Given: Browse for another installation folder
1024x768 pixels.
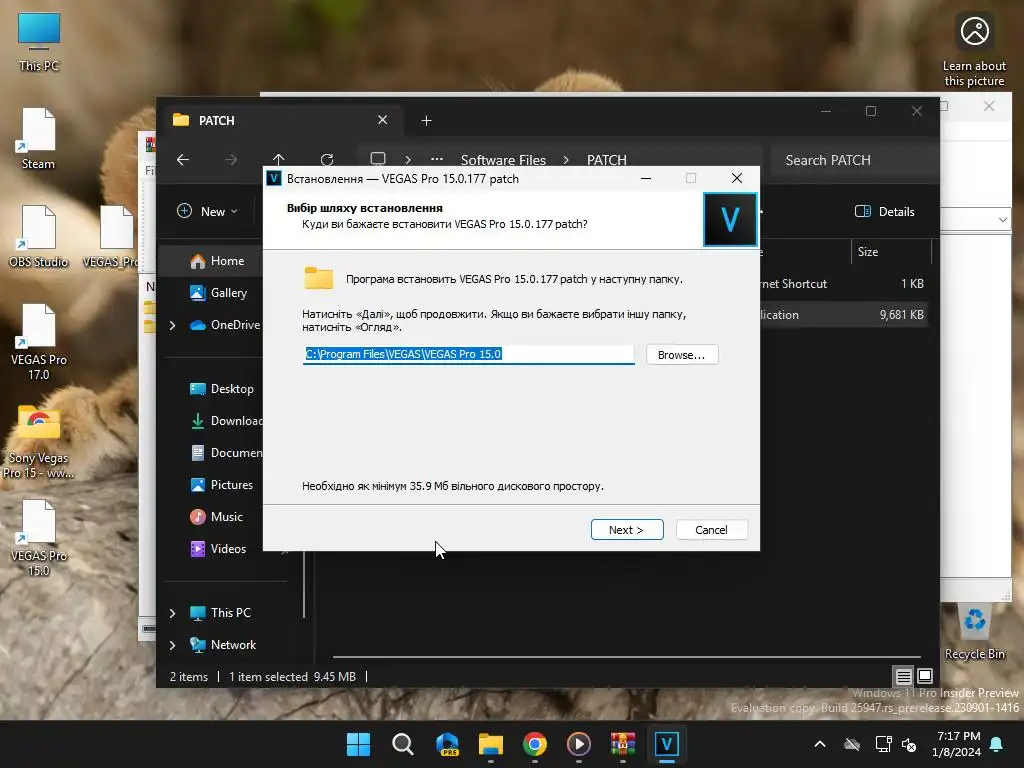Looking at the screenshot, I should 682,355.
